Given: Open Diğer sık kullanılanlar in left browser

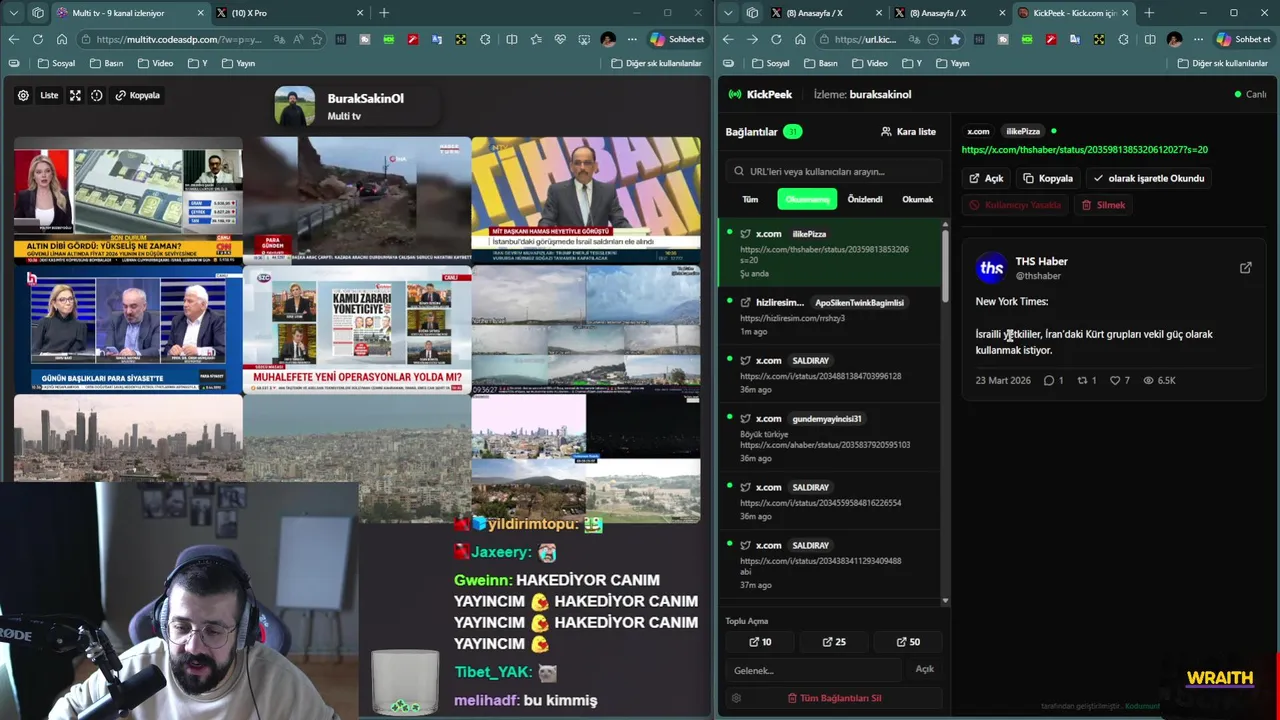Looking at the screenshot, I should pos(656,63).
